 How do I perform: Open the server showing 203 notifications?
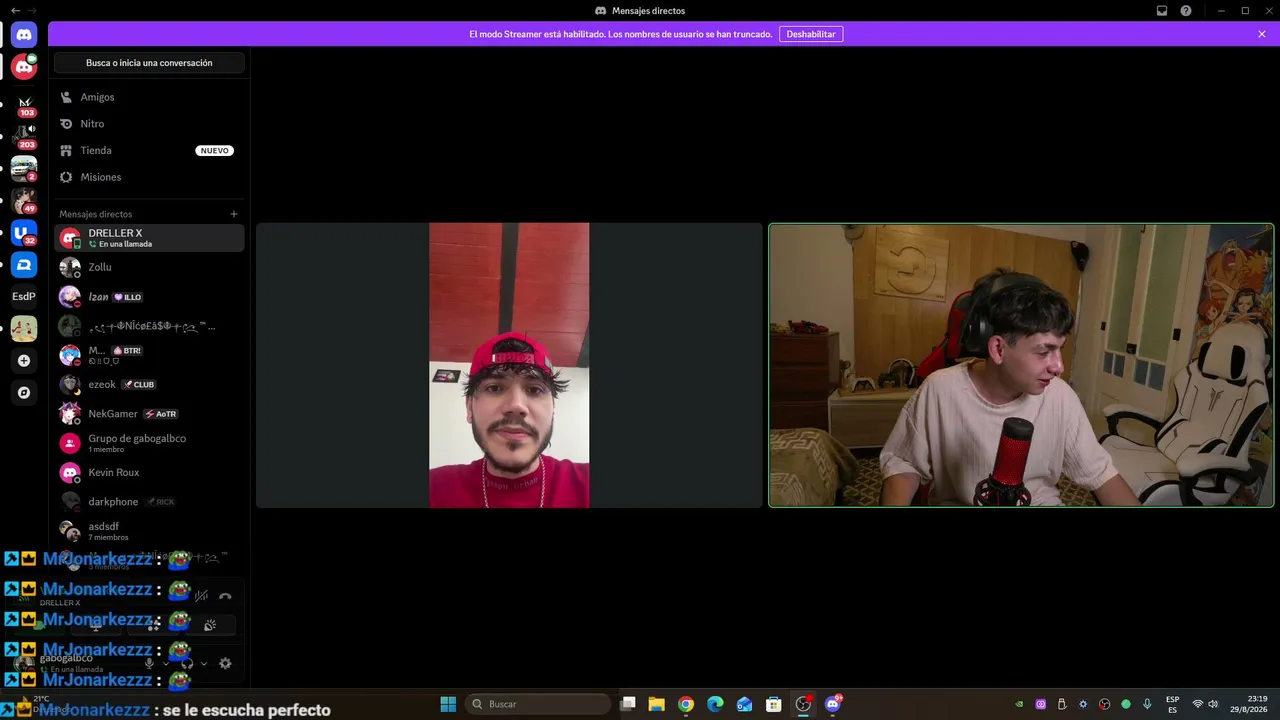click(x=24, y=136)
